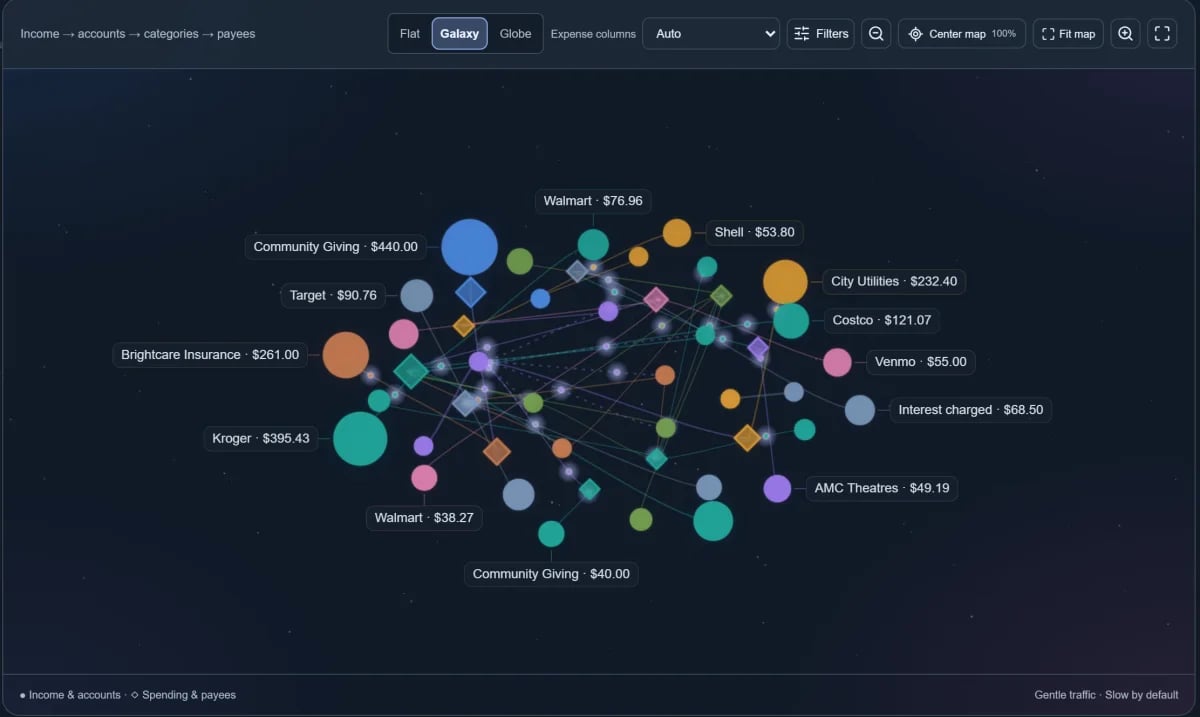
Task: Click the City Utilities · $232.40 label
Action: pos(894,282)
